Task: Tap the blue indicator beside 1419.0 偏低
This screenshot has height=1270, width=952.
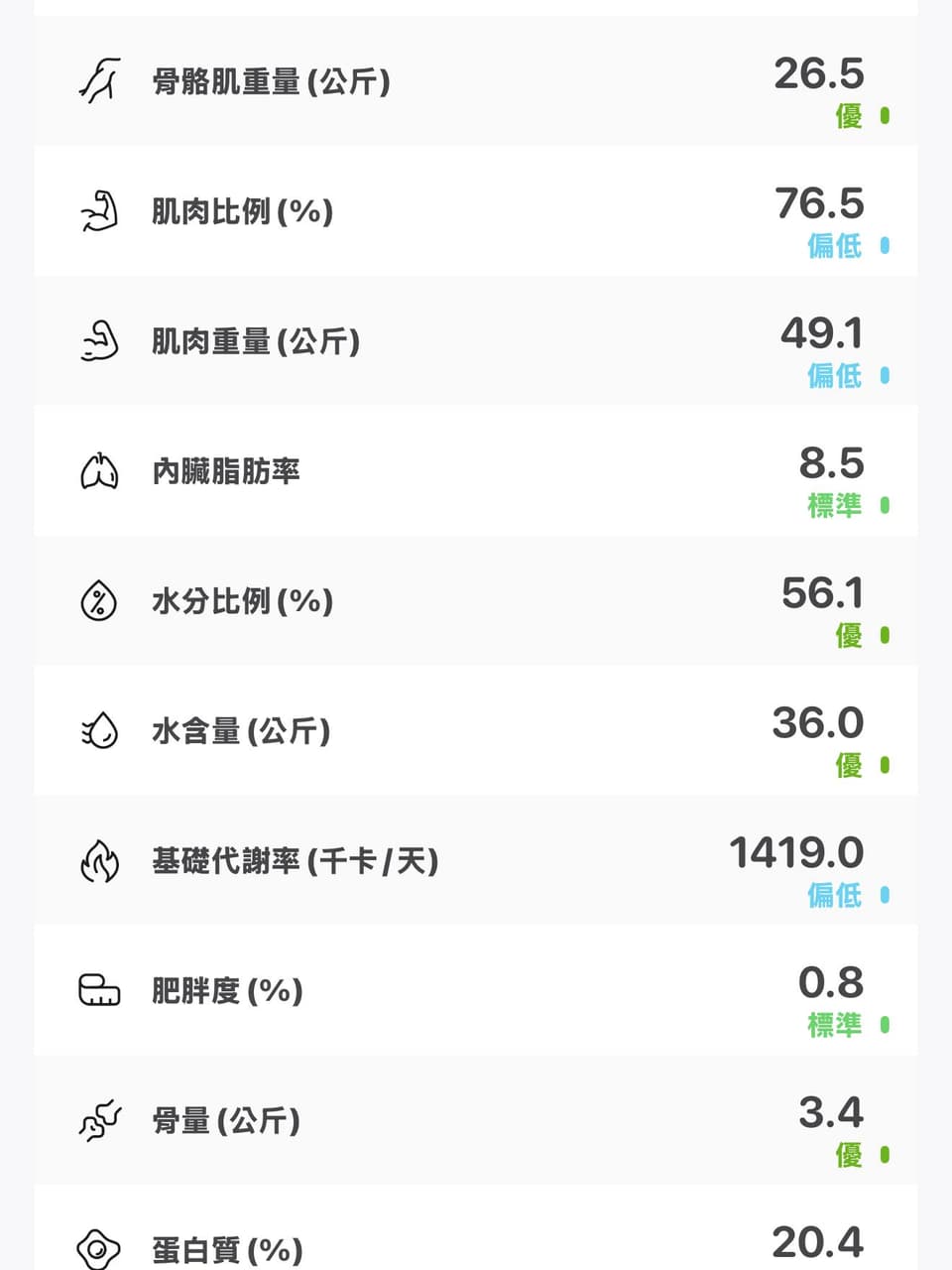Action: pyautogui.click(x=885, y=895)
